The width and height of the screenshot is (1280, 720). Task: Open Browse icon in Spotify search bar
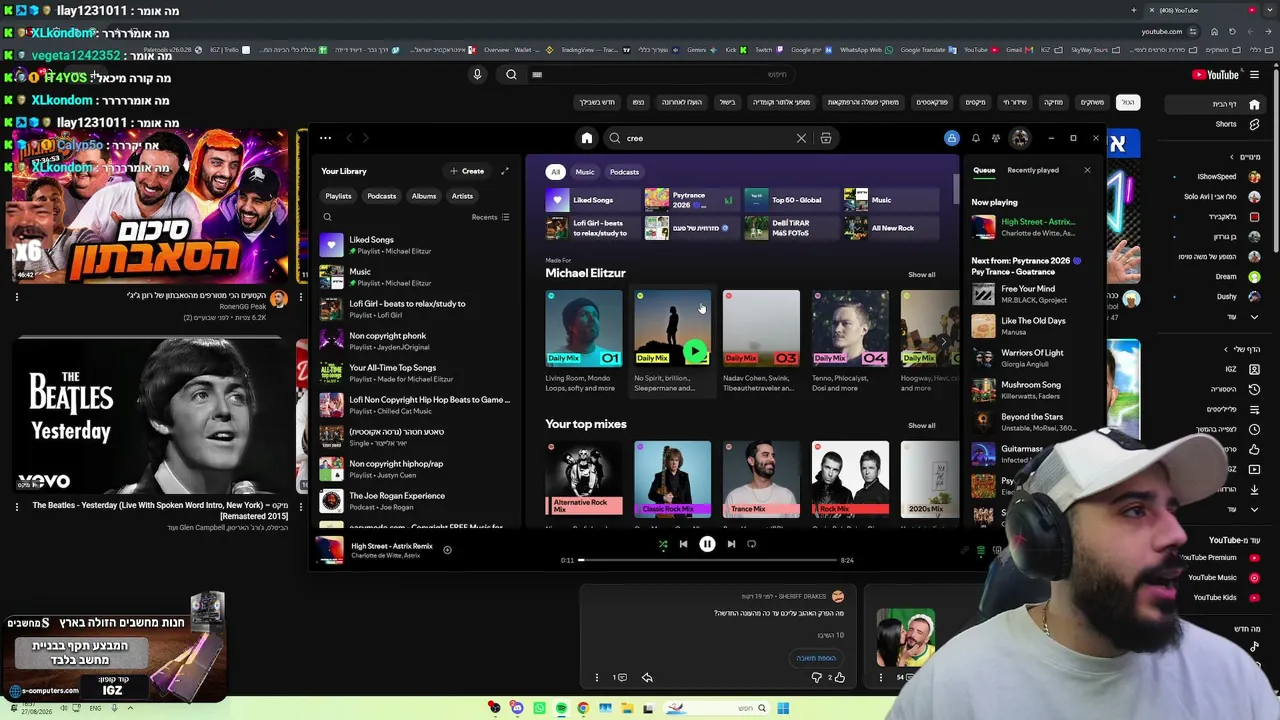click(x=826, y=138)
